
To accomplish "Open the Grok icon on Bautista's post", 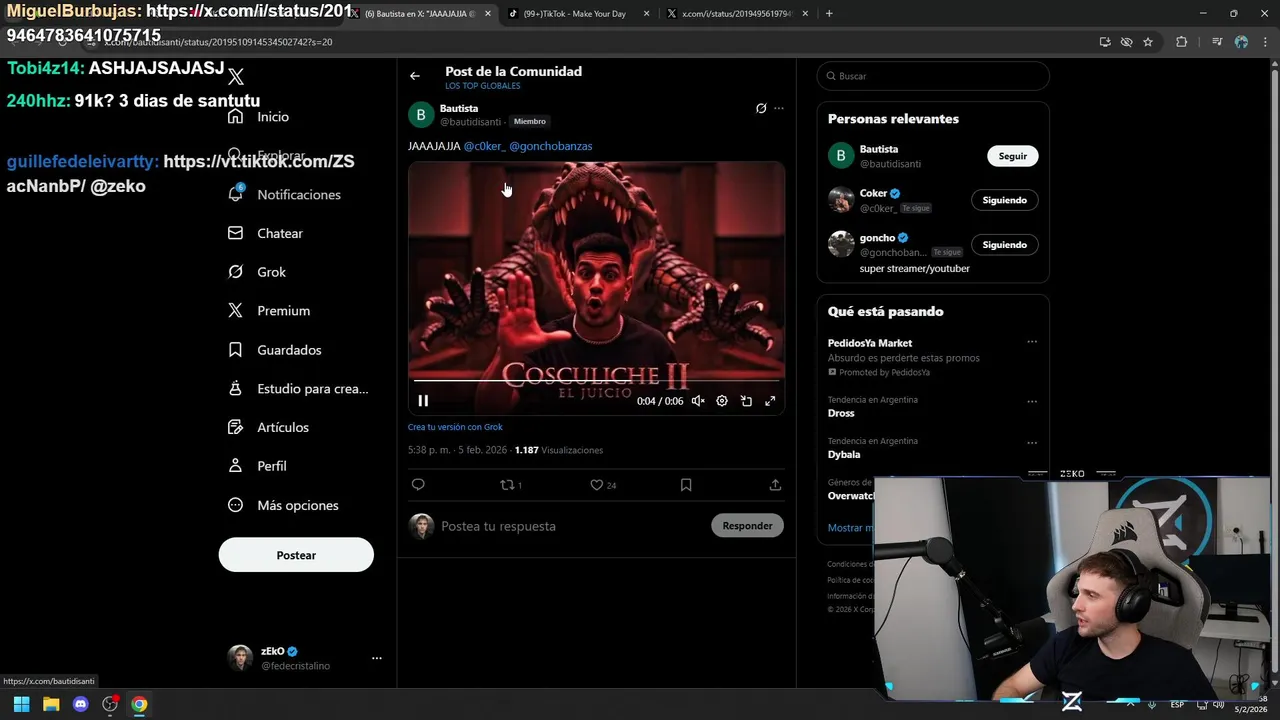I will pyautogui.click(x=761, y=108).
